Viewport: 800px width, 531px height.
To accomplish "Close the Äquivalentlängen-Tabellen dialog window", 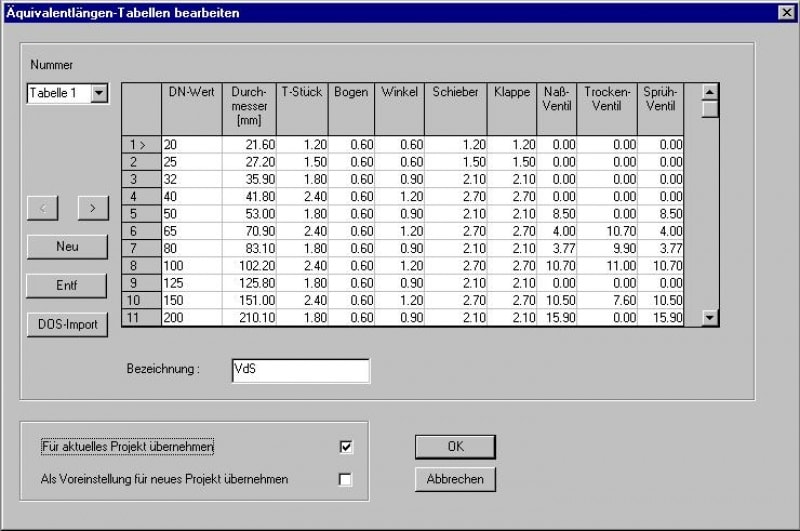I will 785,12.
